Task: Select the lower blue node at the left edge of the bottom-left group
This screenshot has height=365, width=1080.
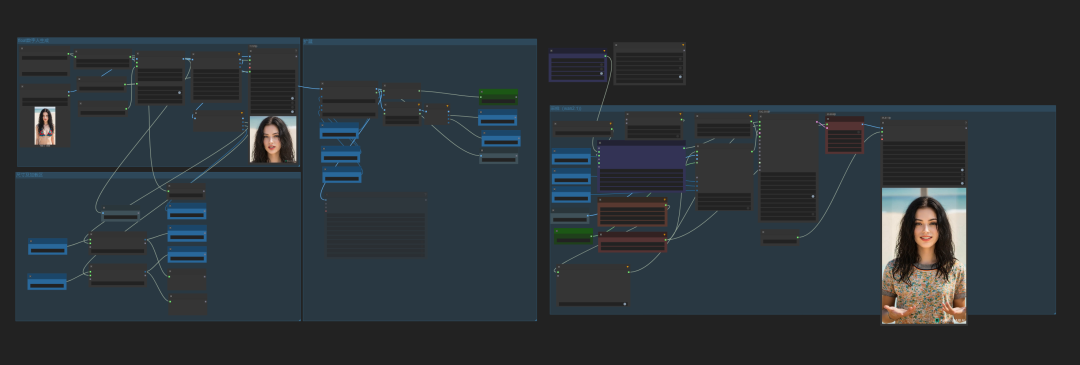Action: tap(47, 282)
